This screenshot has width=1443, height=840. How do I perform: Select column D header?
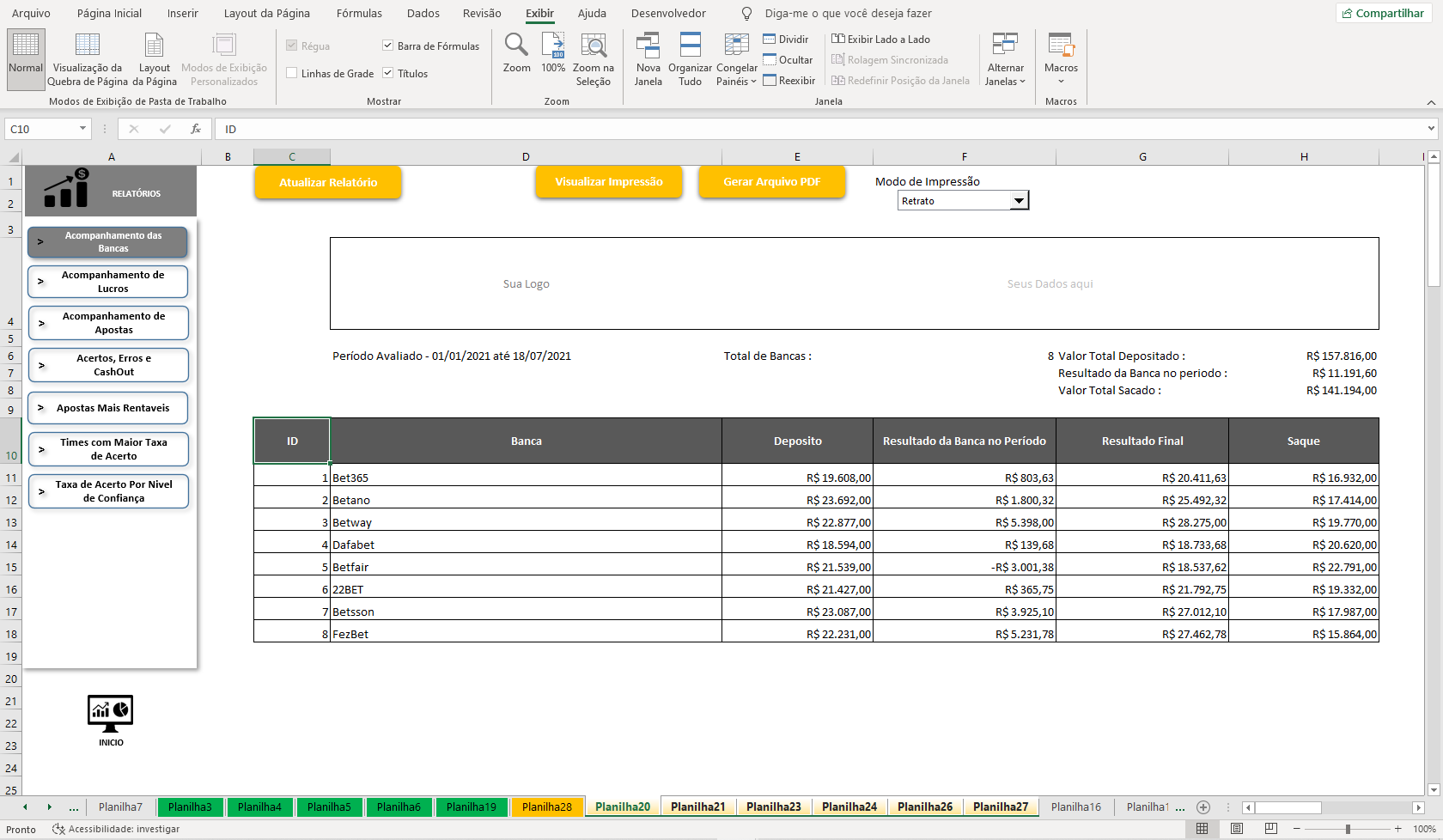coord(526,157)
